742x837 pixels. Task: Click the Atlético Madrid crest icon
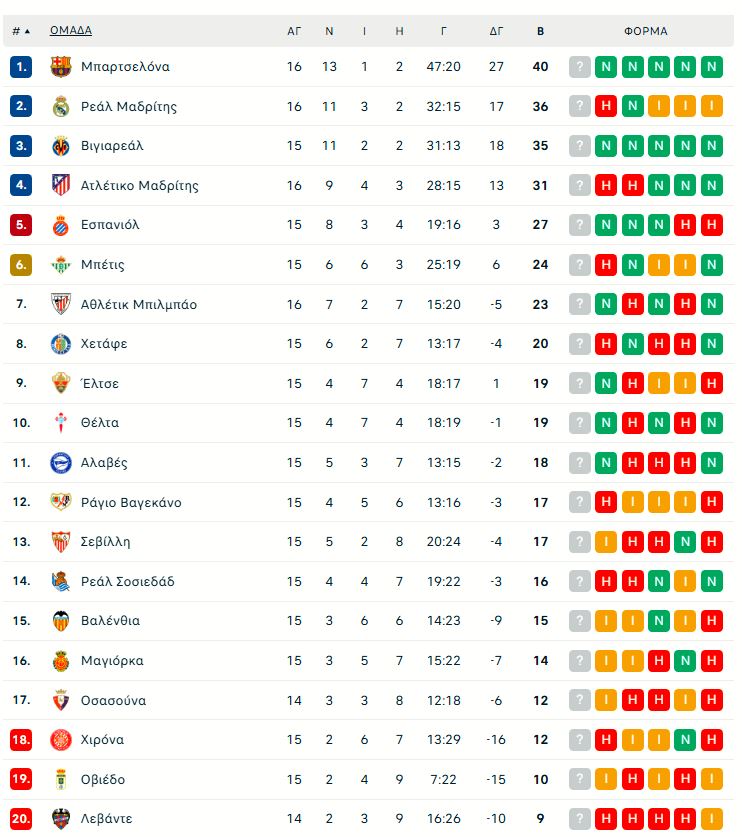pyautogui.click(x=61, y=186)
